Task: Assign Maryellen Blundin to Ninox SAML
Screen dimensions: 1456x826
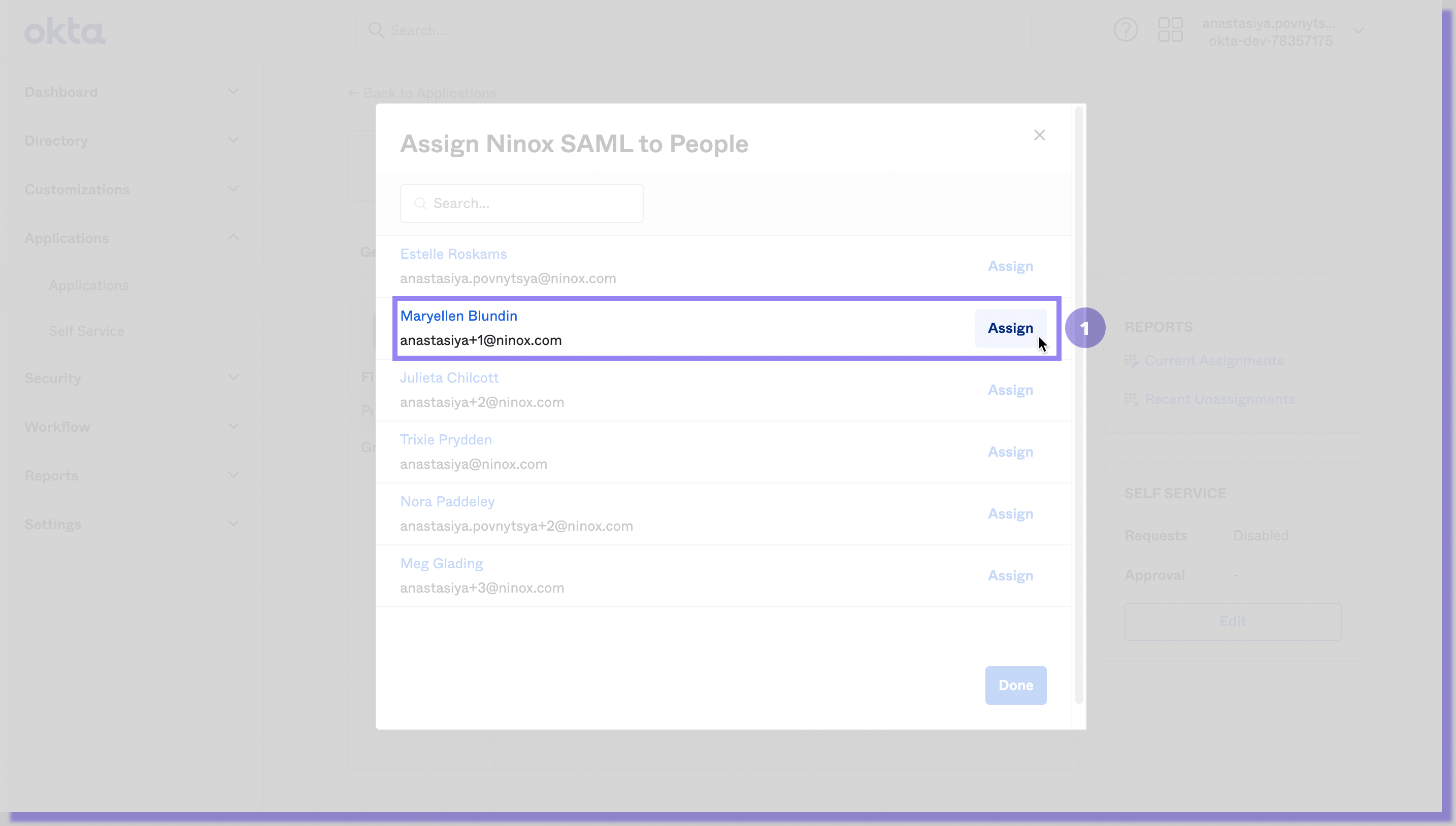Action: pyautogui.click(x=1010, y=328)
